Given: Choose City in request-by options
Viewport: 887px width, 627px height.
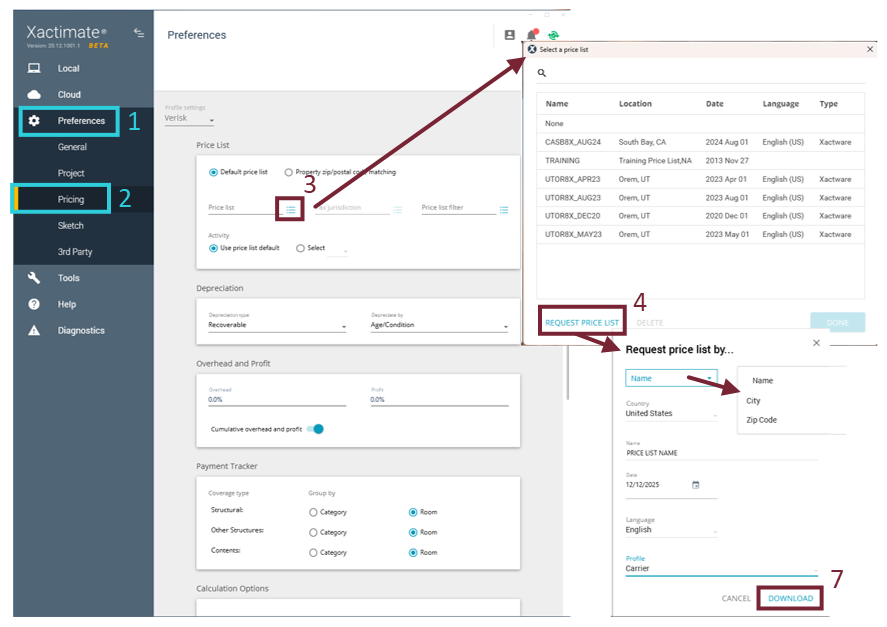Looking at the screenshot, I should coord(753,401).
